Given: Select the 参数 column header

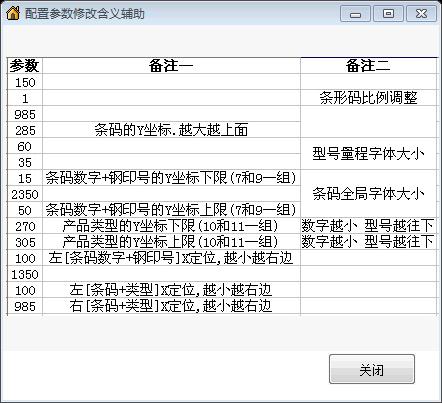Looking at the screenshot, I should point(25,65).
